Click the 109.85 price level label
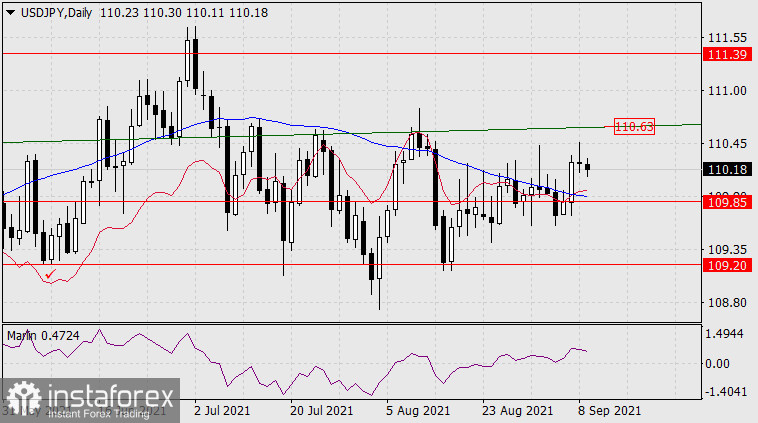The width and height of the screenshot is (758, 423). (x=726, y=201)
